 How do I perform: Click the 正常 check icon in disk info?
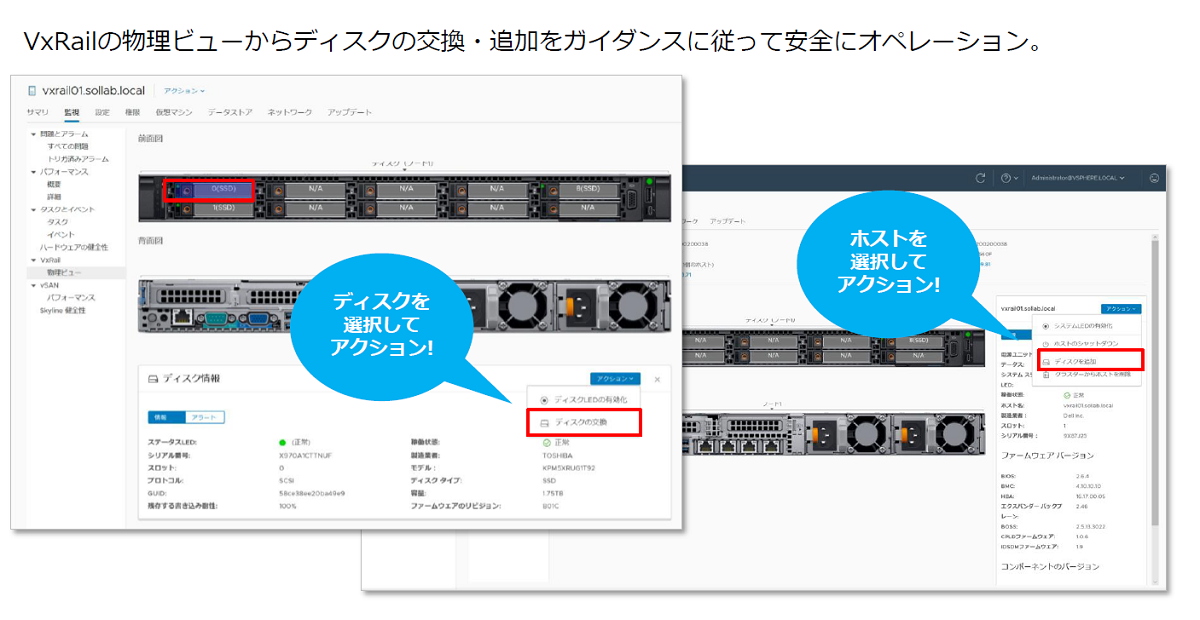click(x=546, y=441)
